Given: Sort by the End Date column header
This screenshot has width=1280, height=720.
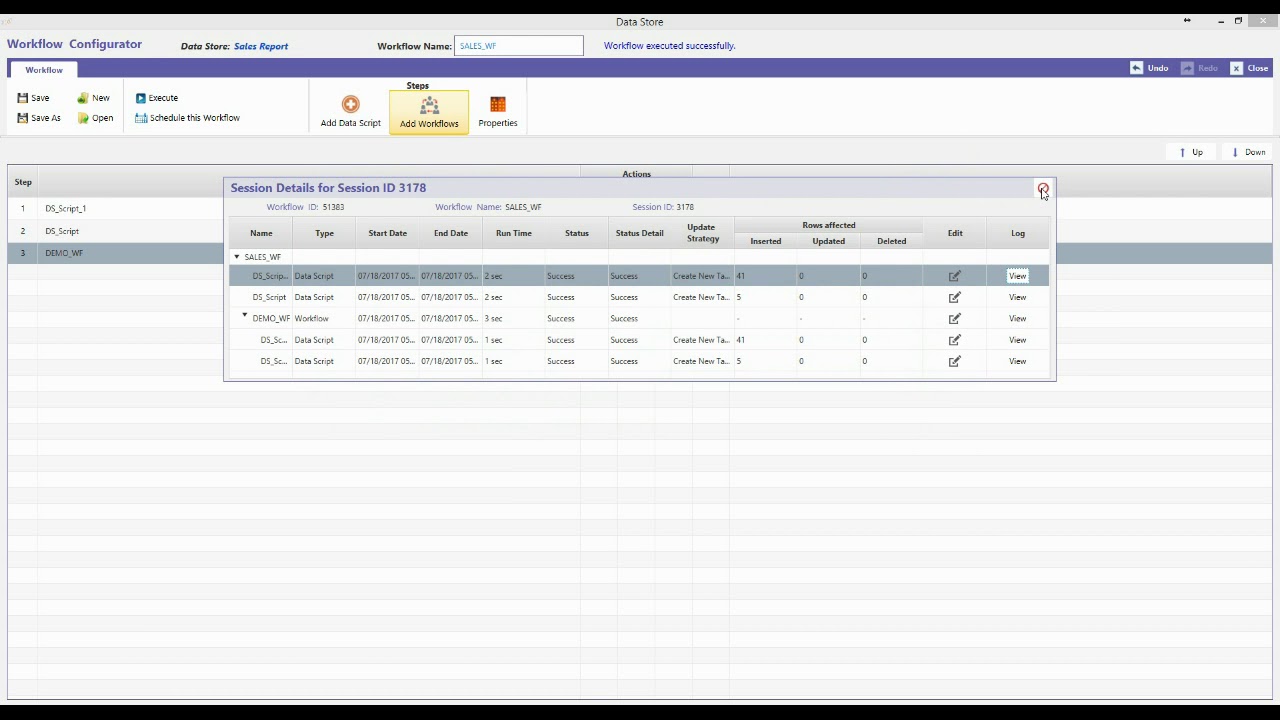Looking at the screenshot, I should 451,233.
